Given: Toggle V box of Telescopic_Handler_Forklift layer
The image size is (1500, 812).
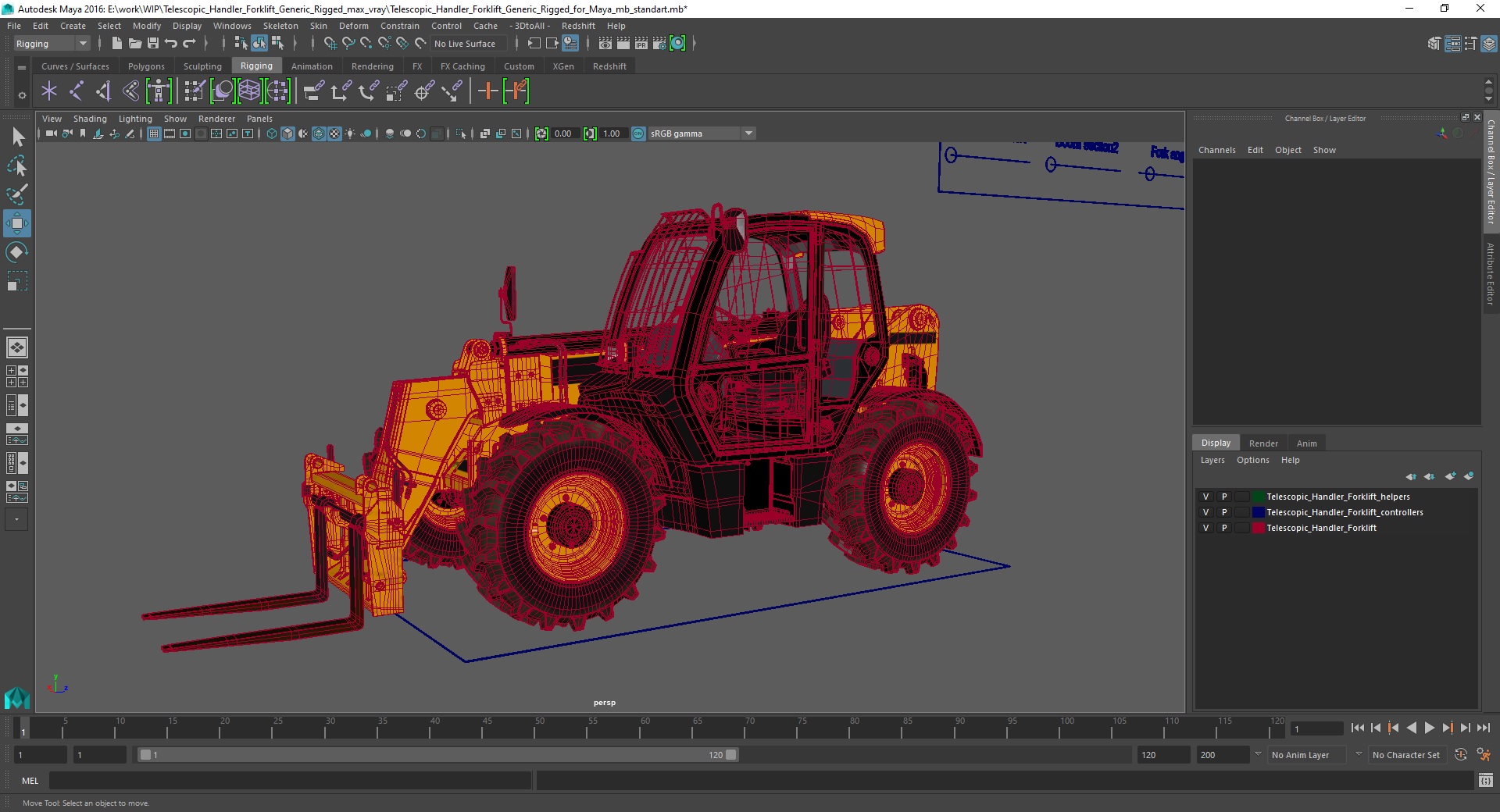Looking at the screenshot, I should coord(1205,528).
